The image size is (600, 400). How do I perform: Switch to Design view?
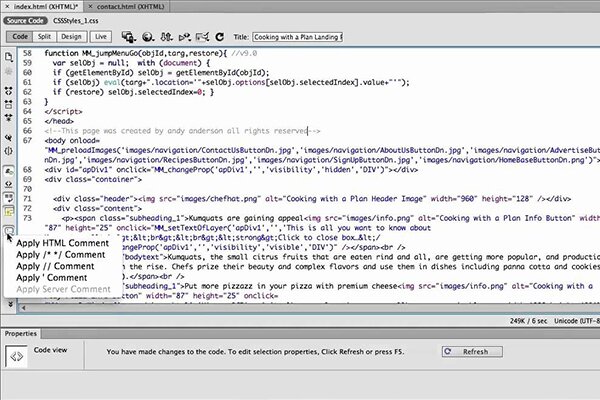pyautogui.click(x=71, y=37)
